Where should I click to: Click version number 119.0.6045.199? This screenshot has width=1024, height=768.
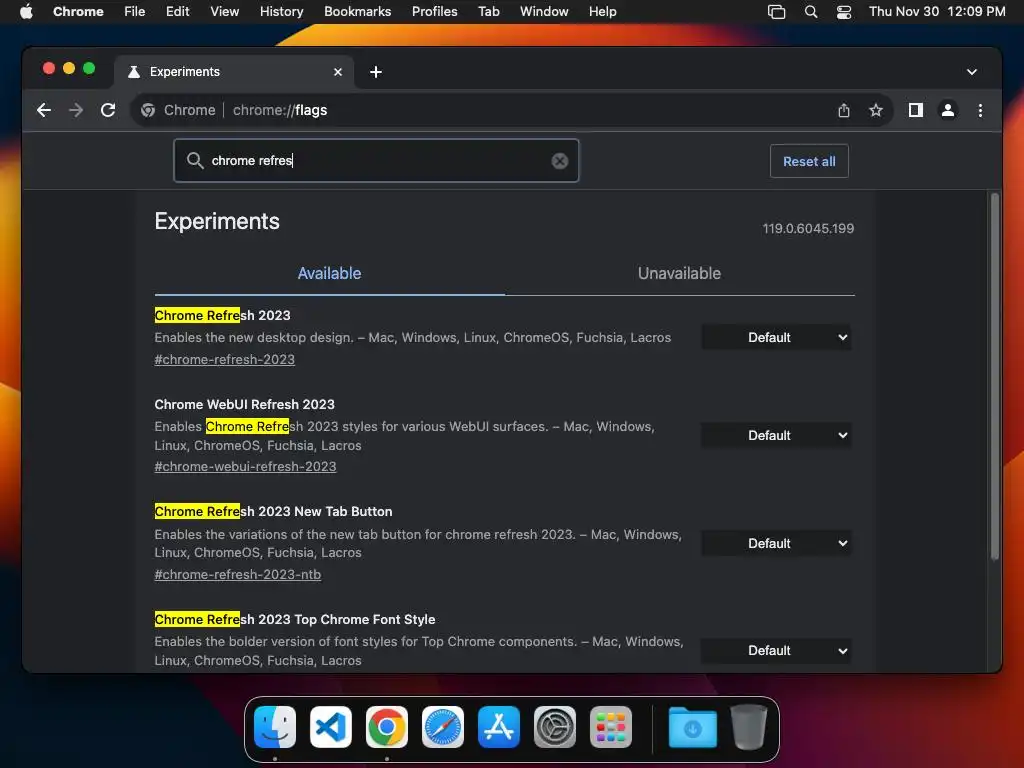point(808,229)
